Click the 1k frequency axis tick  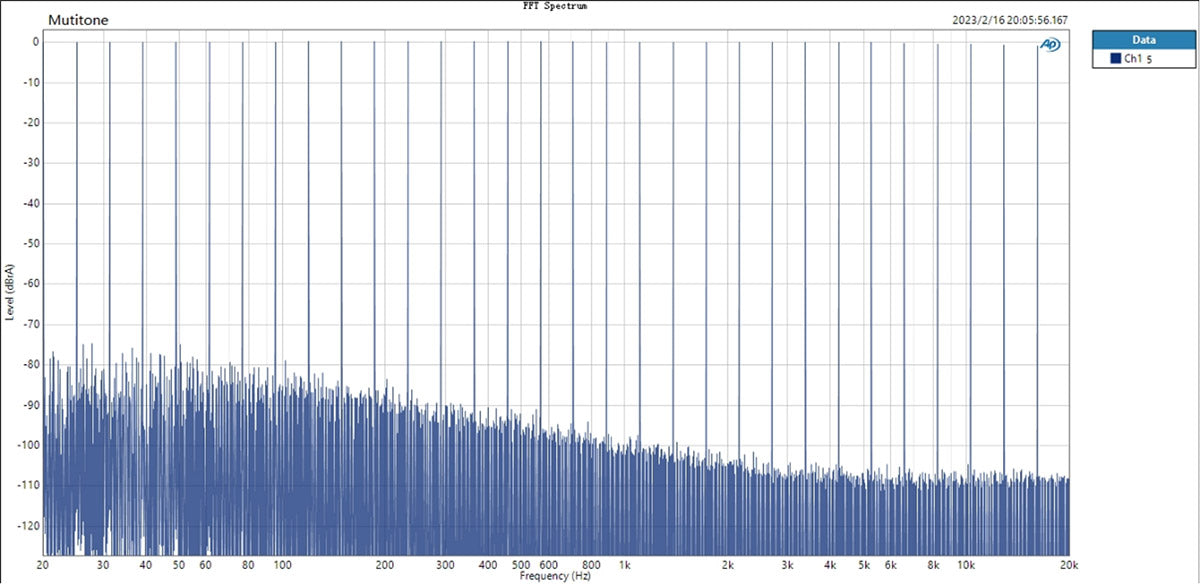pos(624,565)
